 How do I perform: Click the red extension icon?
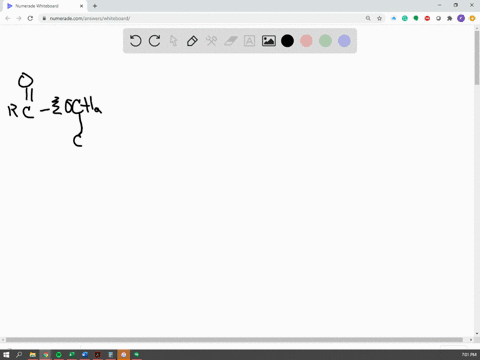pyautogui.click(x=427, y=18)
